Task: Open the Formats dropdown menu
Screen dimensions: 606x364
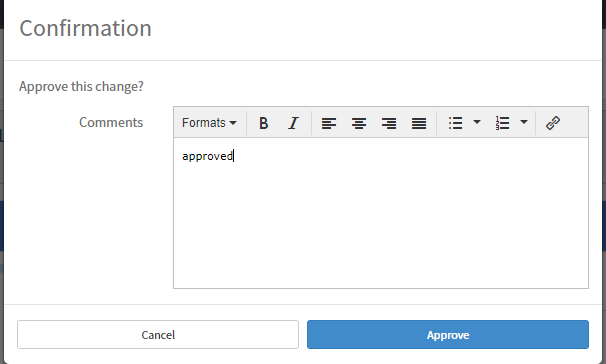Action: [209, 123]
